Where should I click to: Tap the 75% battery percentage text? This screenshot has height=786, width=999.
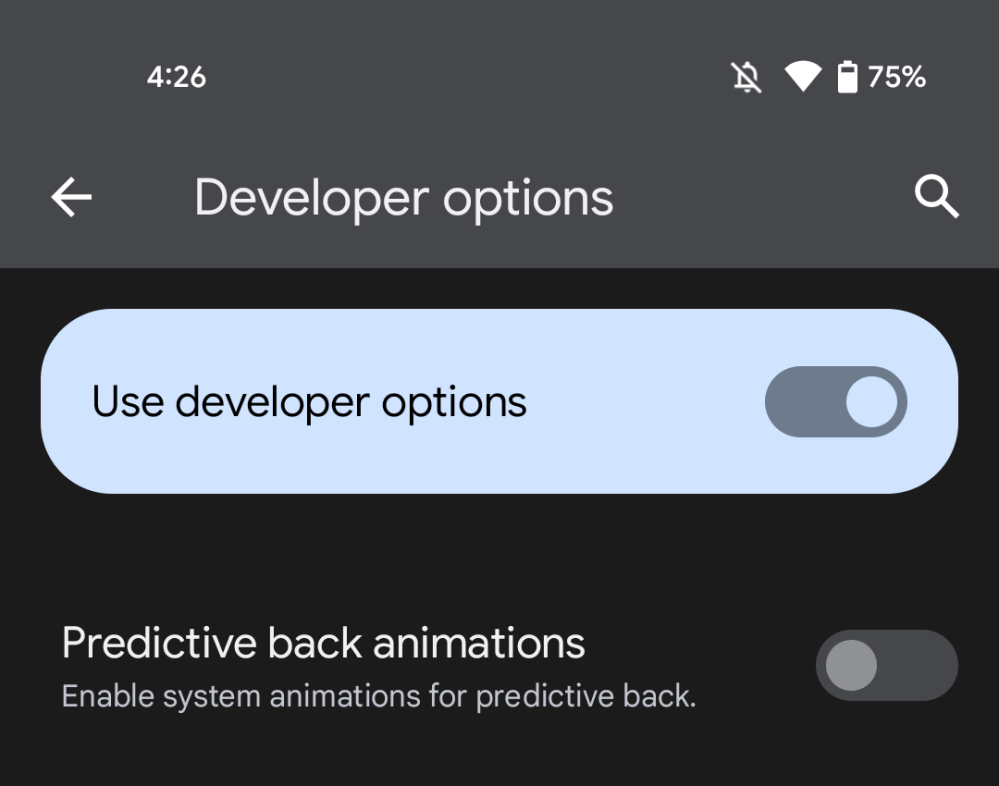coord(896,77)
